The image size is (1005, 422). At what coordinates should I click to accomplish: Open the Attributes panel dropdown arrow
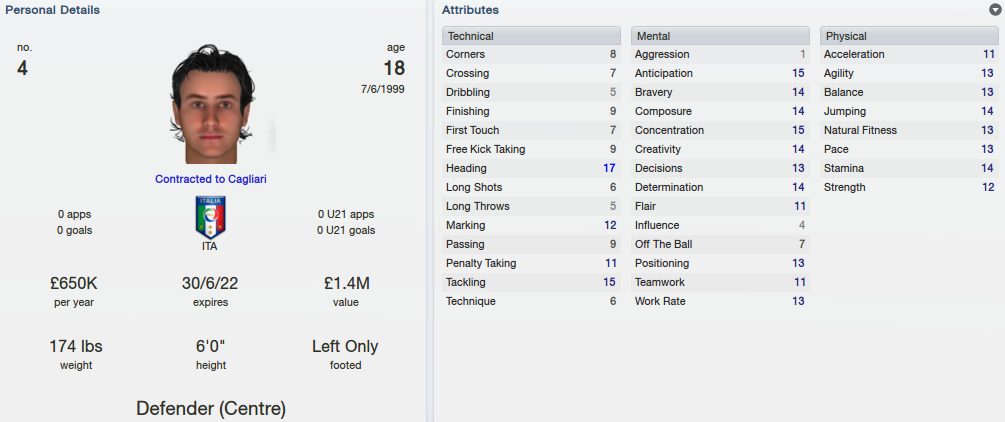(x=995, y=10)
